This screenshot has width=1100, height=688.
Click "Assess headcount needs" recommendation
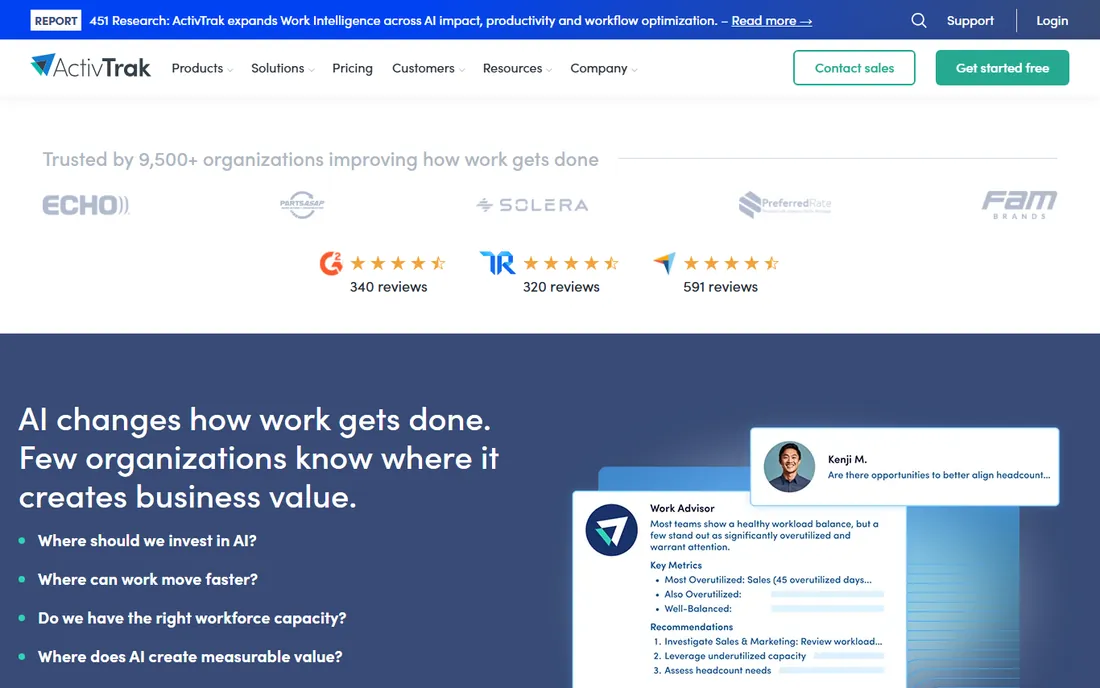(717, 671)
